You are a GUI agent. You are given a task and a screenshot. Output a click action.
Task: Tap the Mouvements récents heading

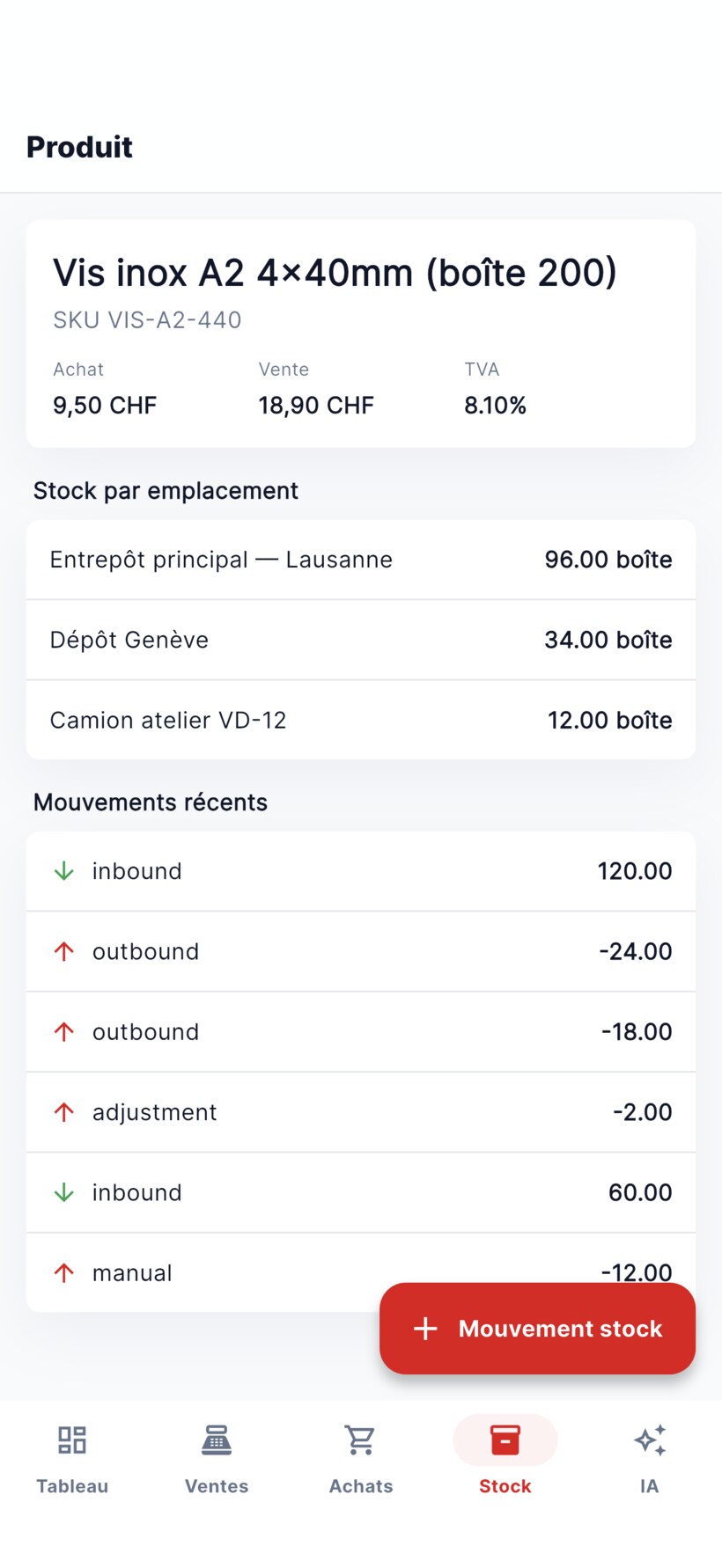[x=151, y=802]
